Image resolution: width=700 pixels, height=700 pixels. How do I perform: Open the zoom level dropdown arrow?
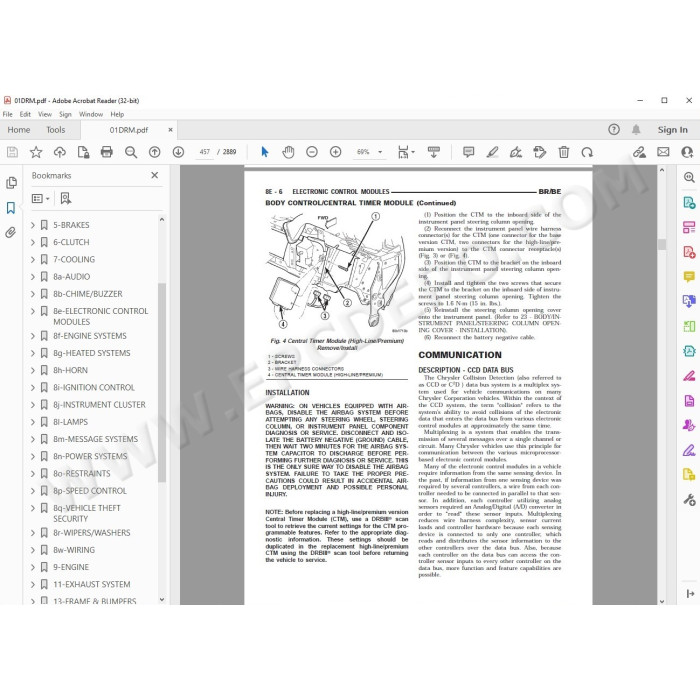[x=380, y=152]
